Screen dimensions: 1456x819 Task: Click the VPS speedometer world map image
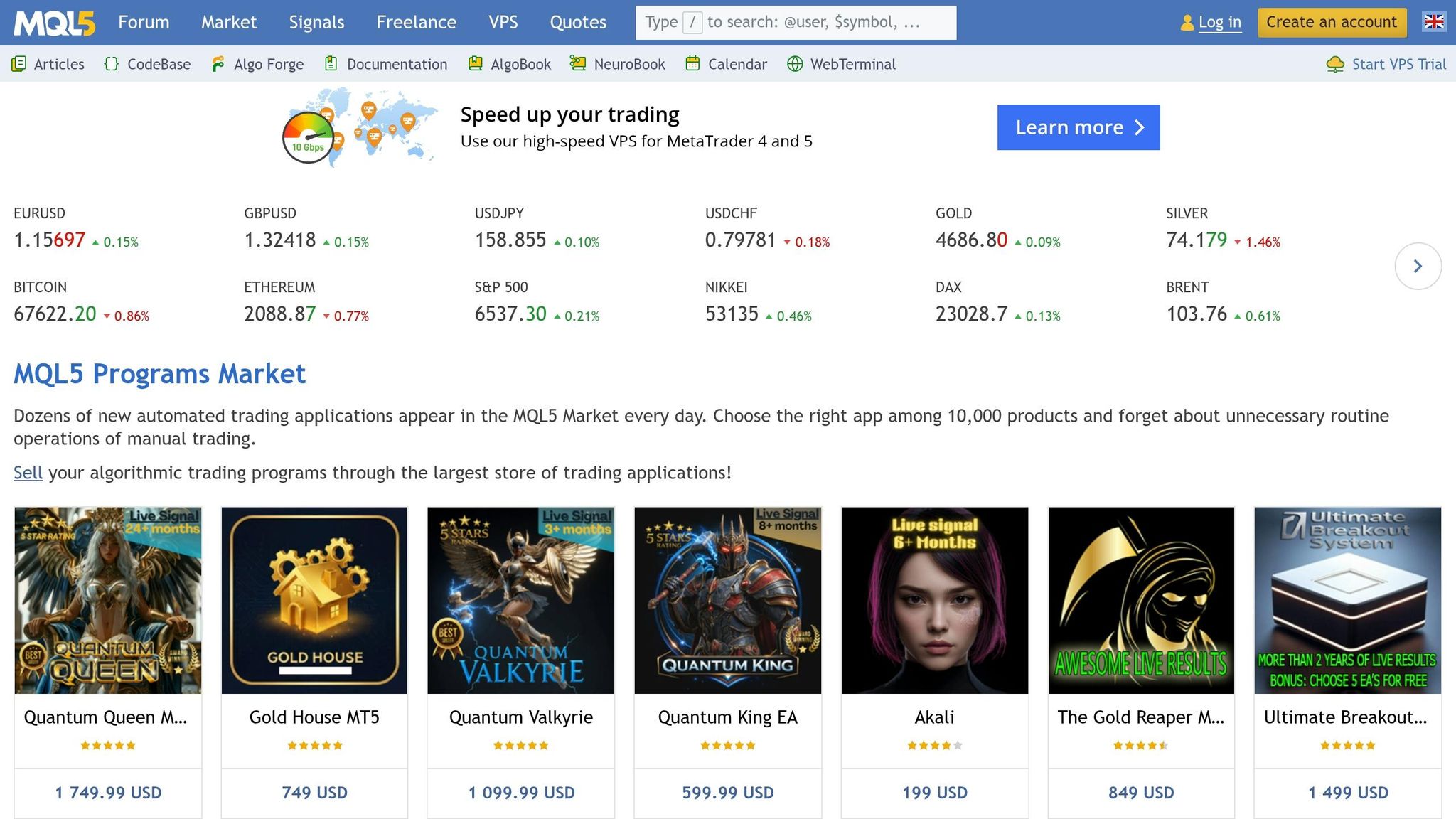tap(360, 127)
